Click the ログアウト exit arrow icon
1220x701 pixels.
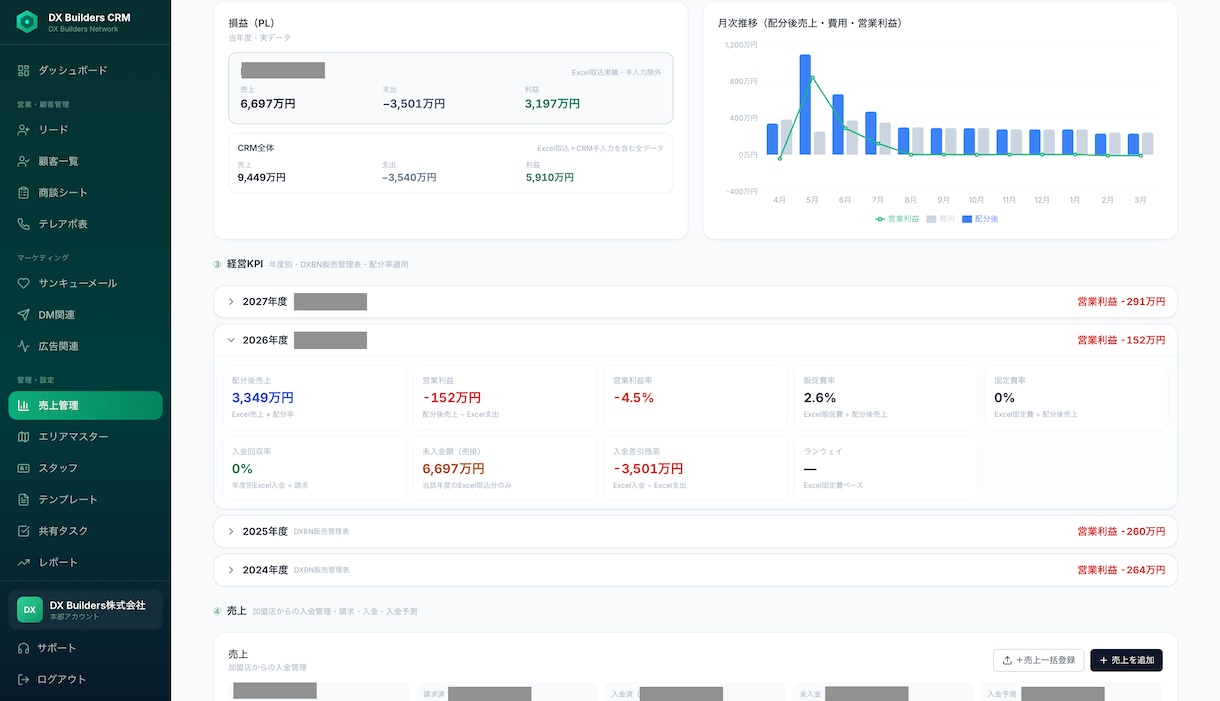(x=24, y=679)
